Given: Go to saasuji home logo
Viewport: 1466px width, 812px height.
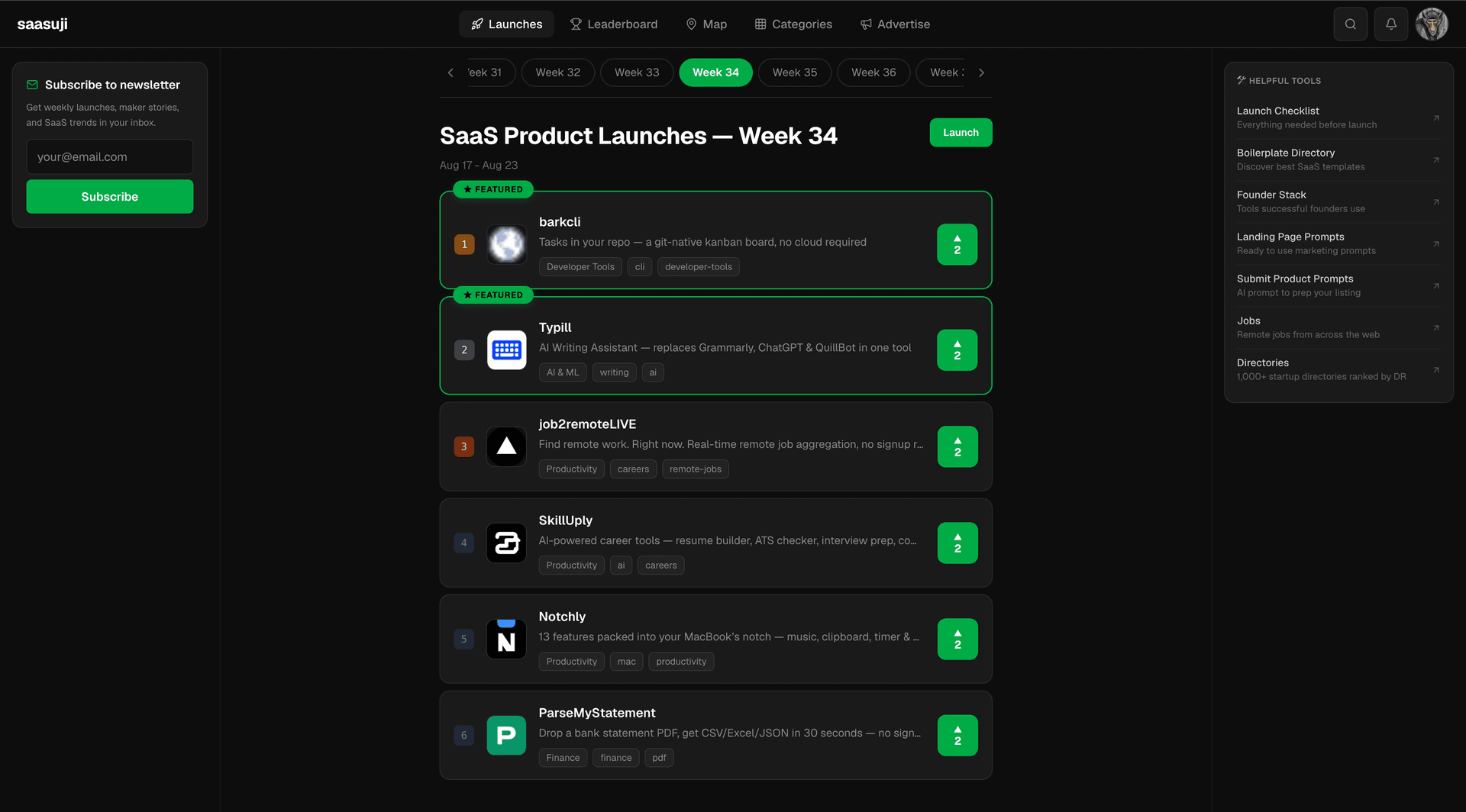Looking at the screenshot, I should (x=43, y=24).
